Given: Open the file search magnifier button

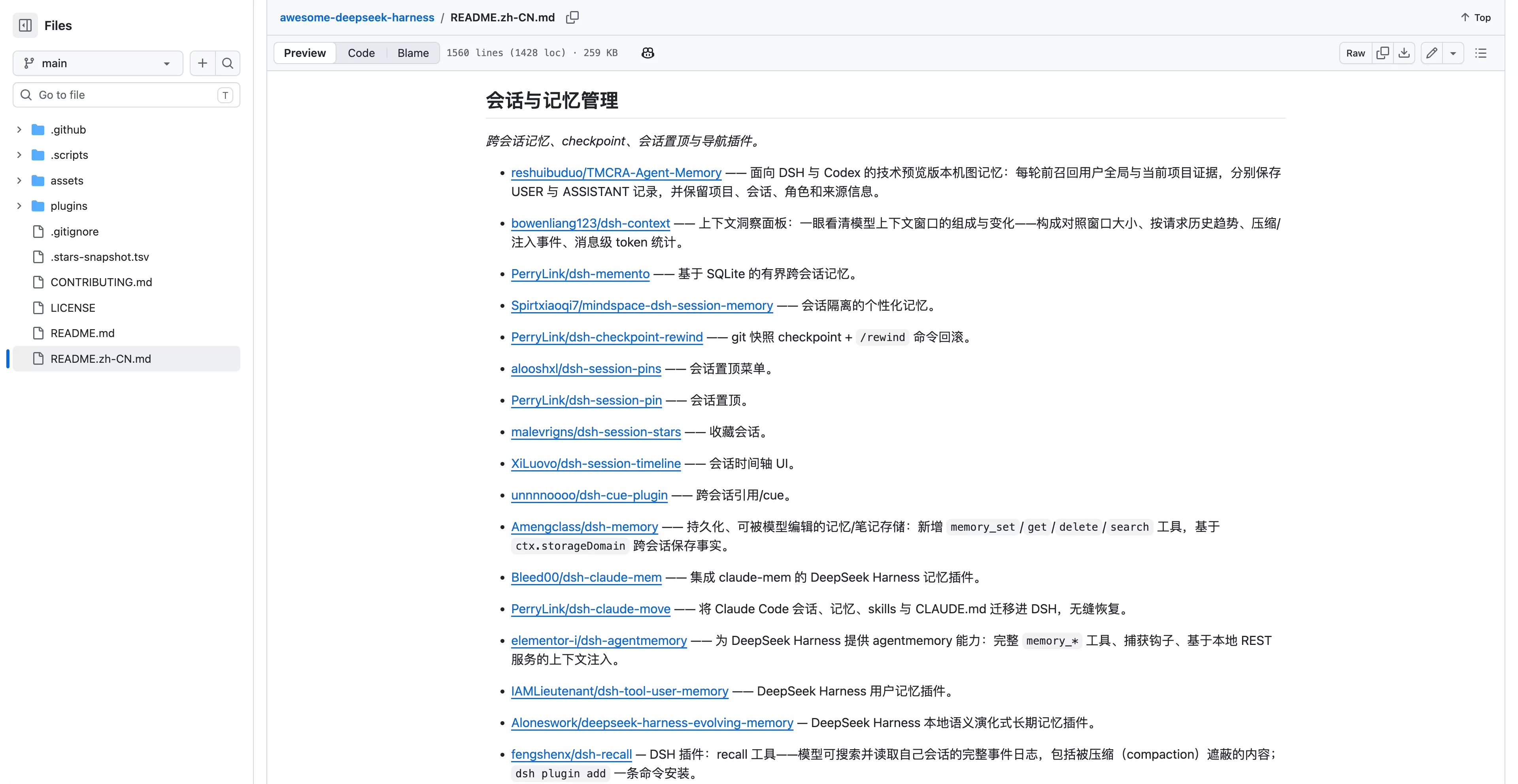Looking at the screenshot, I should tap(227, 63).
